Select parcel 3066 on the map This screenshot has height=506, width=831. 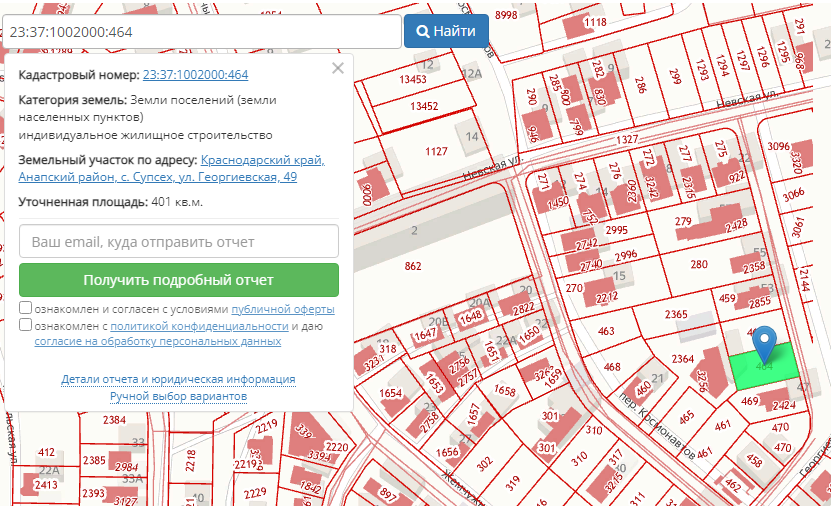tap(794, 195)
